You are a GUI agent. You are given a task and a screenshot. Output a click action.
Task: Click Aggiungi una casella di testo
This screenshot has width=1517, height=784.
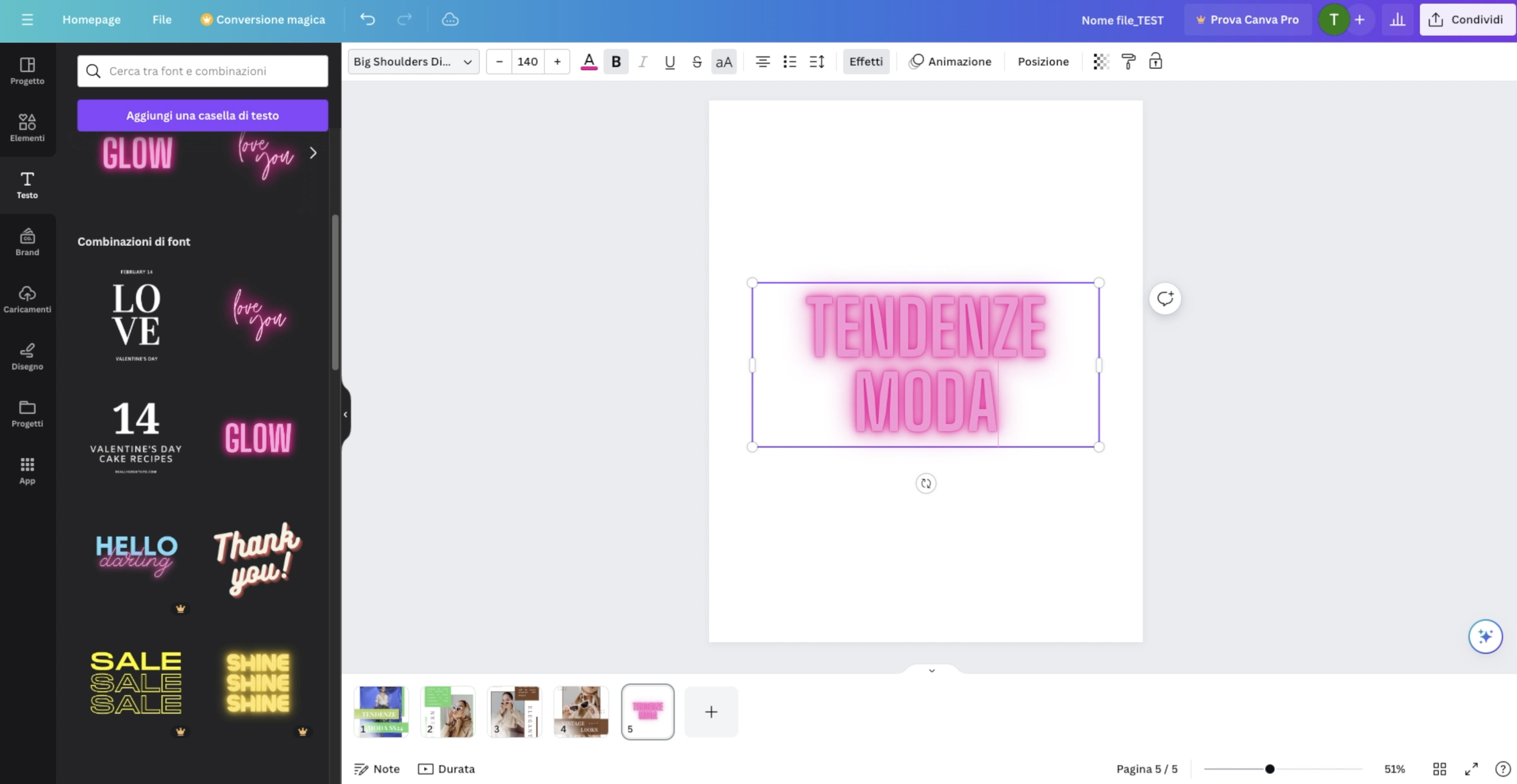tap(203, 116)
